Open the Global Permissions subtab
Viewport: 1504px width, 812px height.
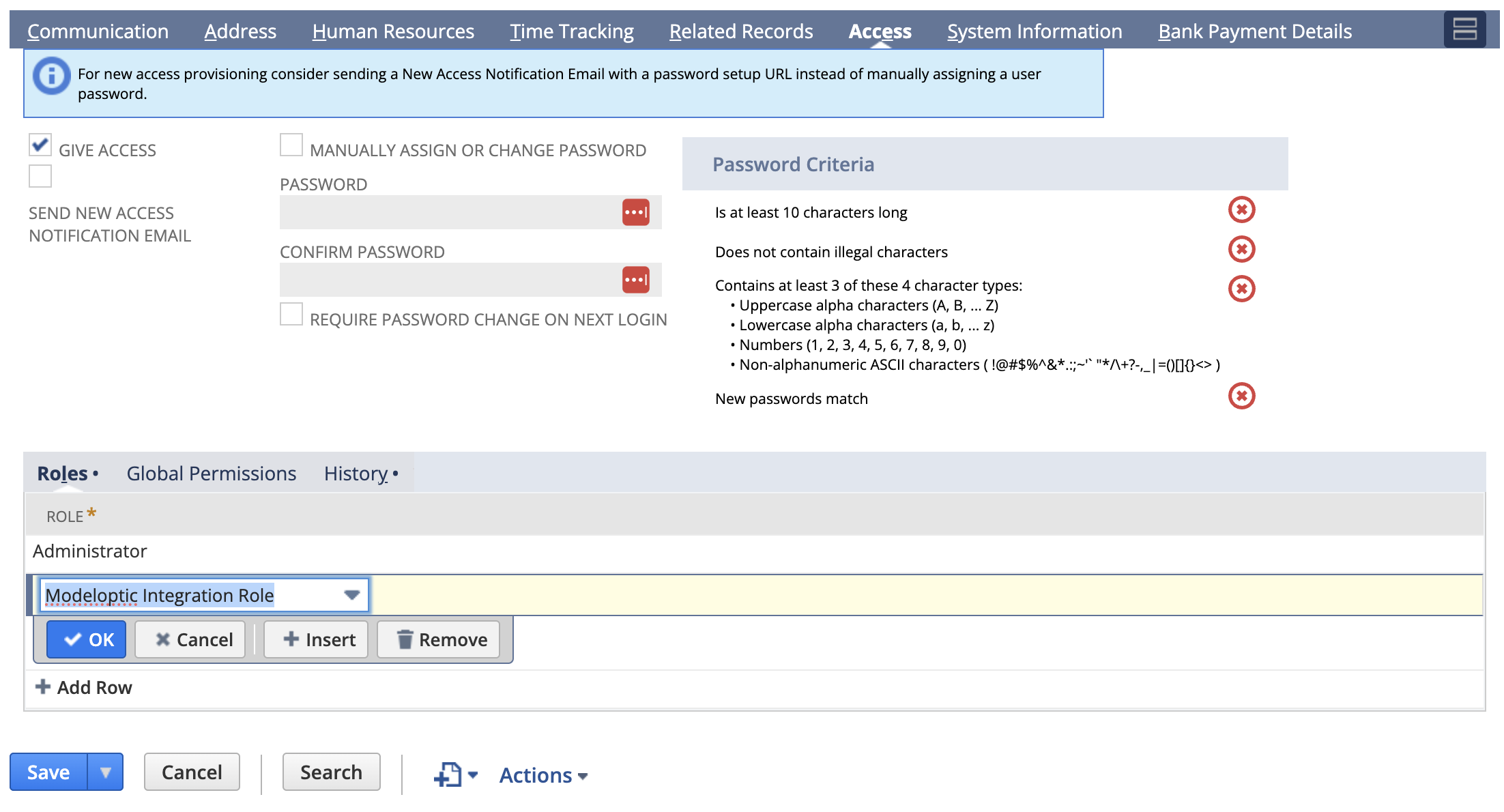(x=212, y=474)
